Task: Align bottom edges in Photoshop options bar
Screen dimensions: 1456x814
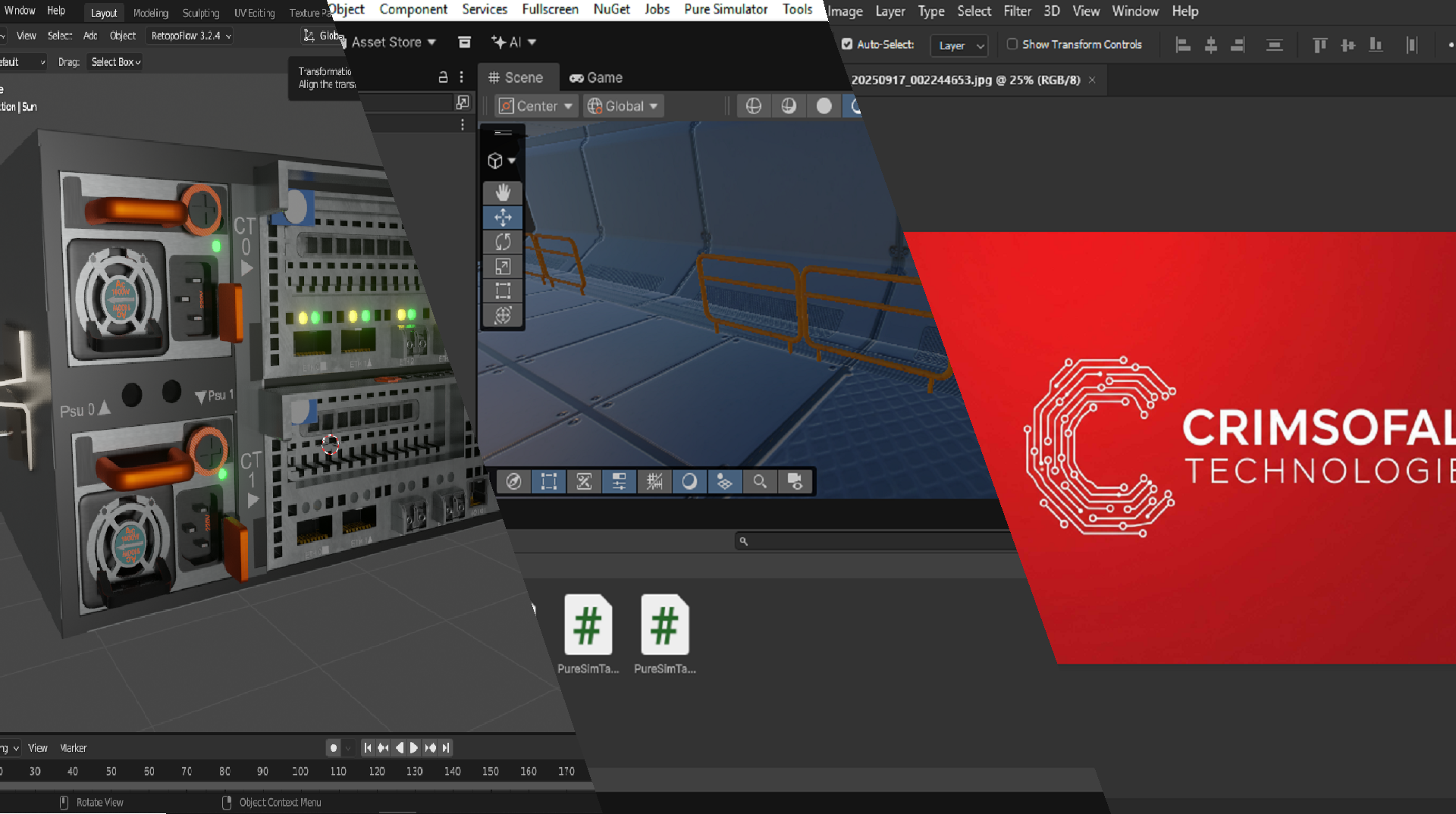Action: tap(1376, 45)
